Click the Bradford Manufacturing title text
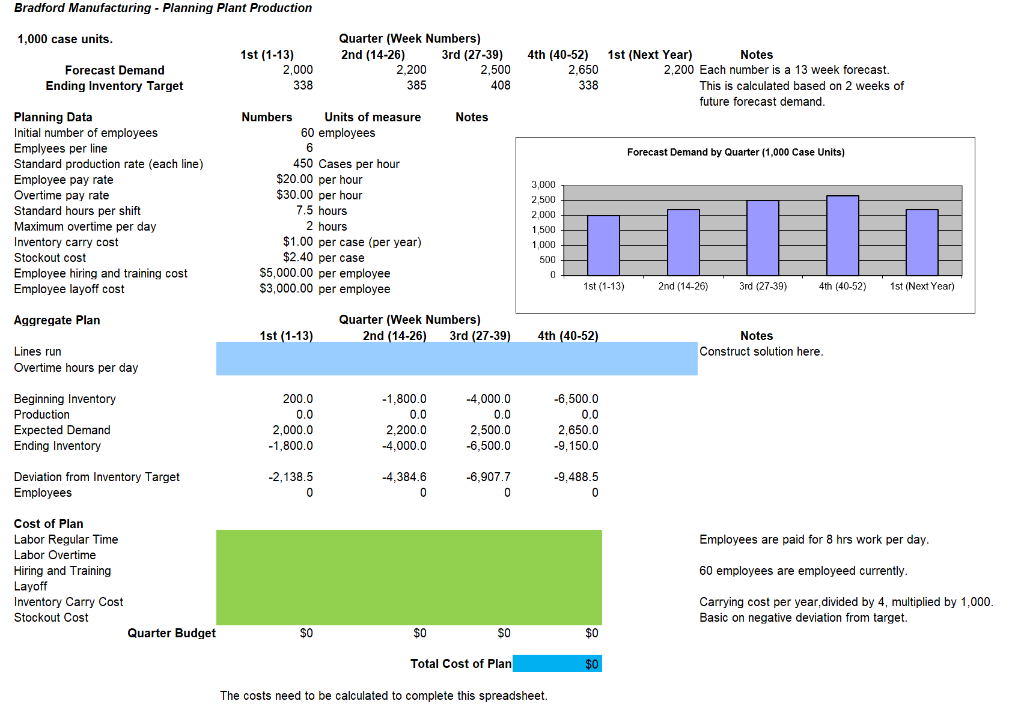The height and width of the screenshot is (719, 1024). 160,8
